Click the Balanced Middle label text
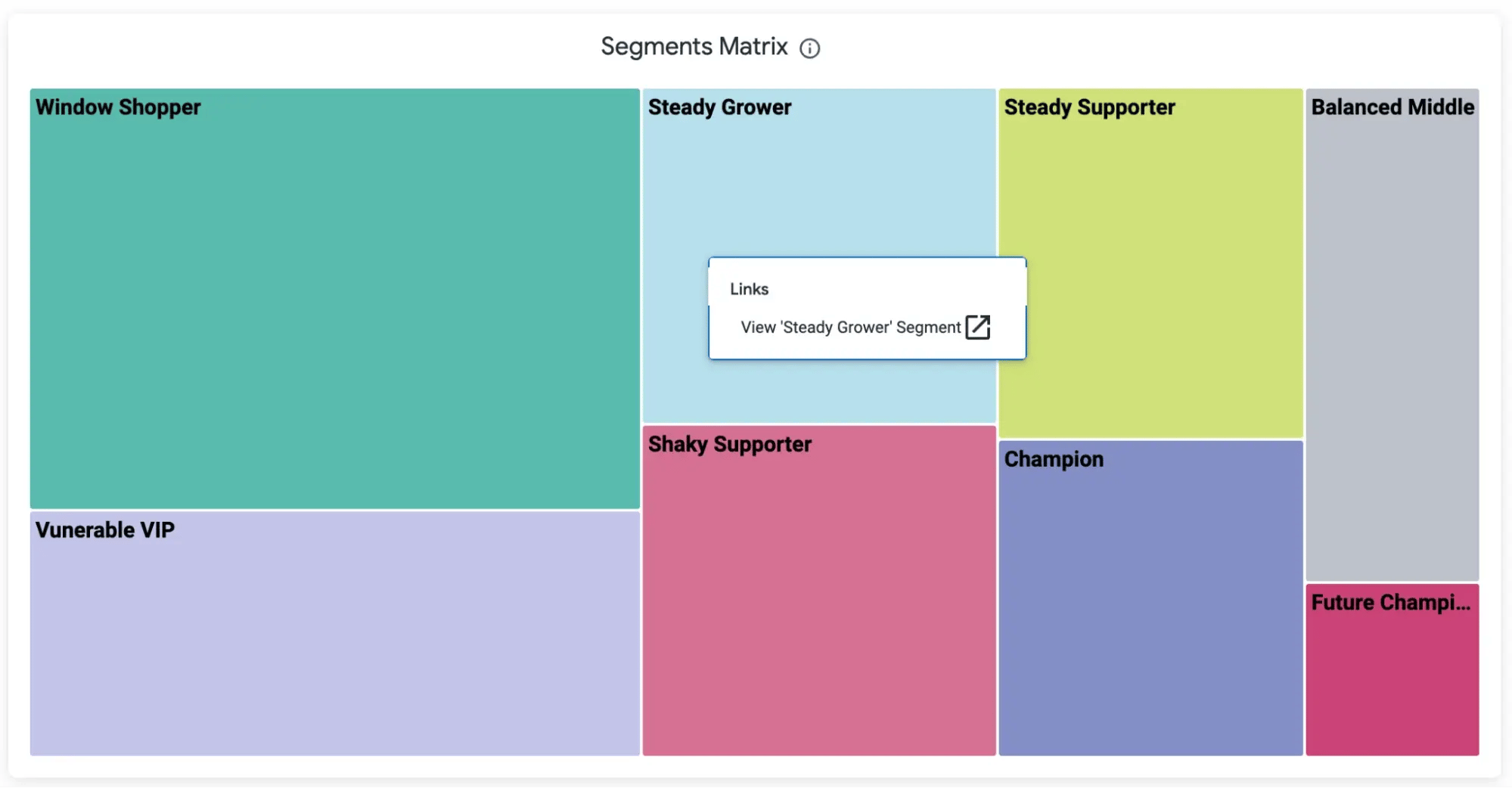This screenshot has width=1512, height=788. coord(1392,107)
